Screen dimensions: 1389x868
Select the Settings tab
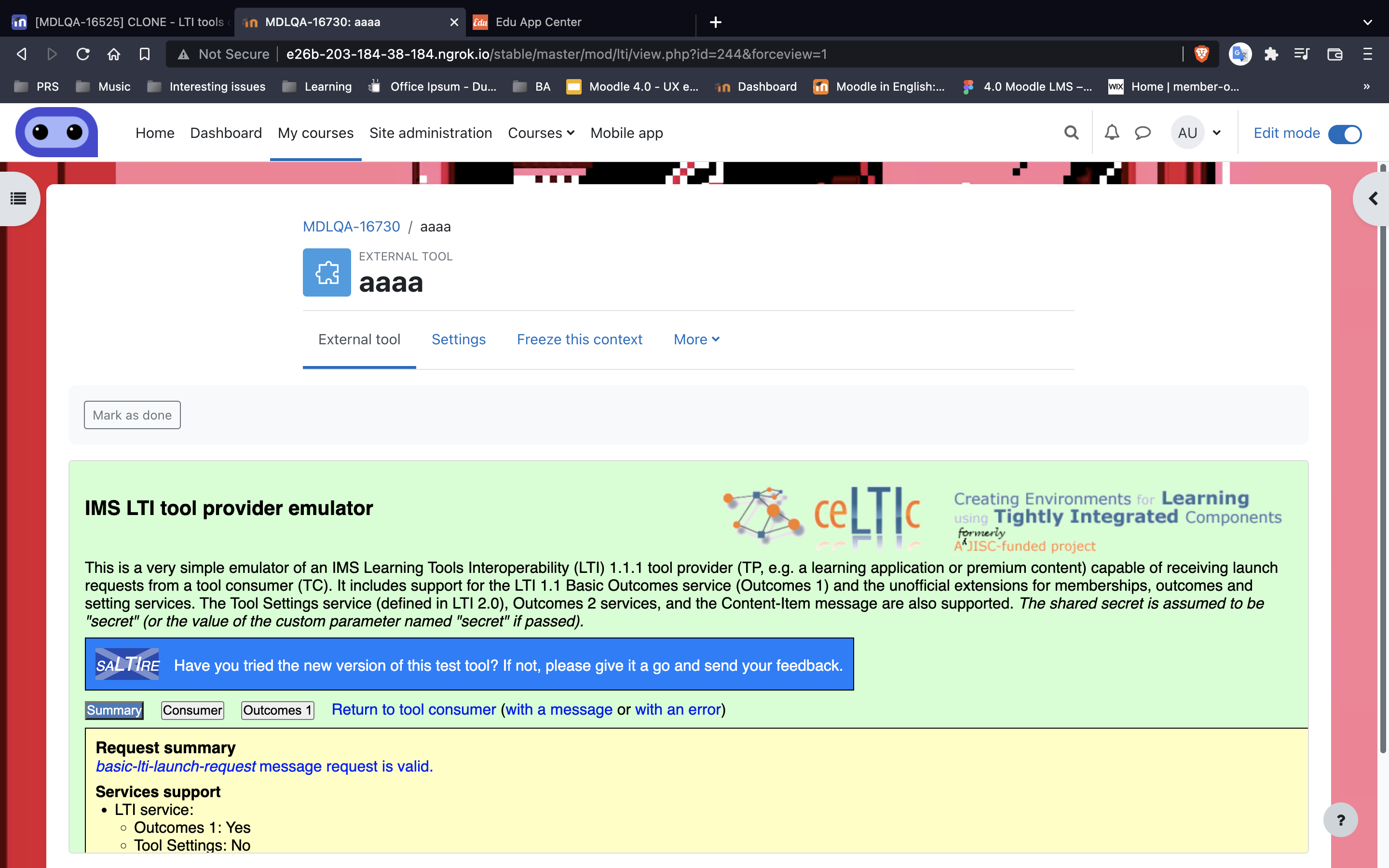pos(459,339)
